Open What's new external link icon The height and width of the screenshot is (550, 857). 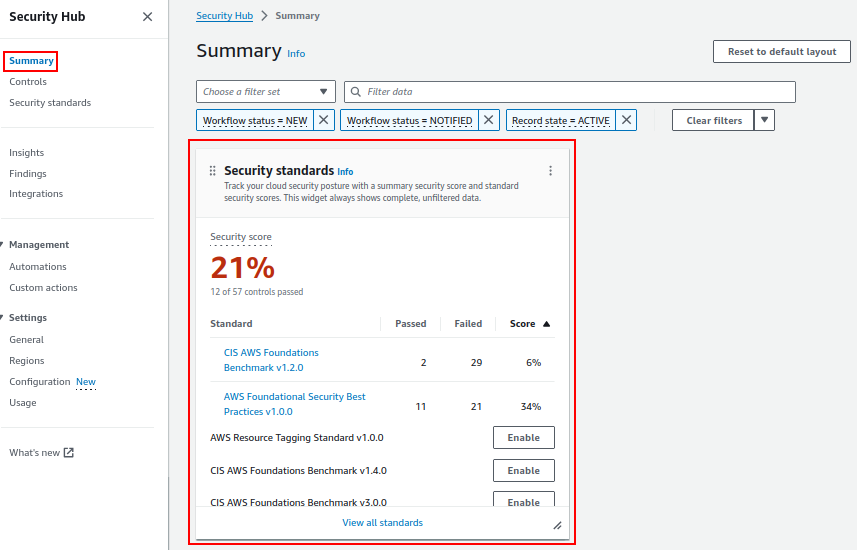tap(68, 453)
